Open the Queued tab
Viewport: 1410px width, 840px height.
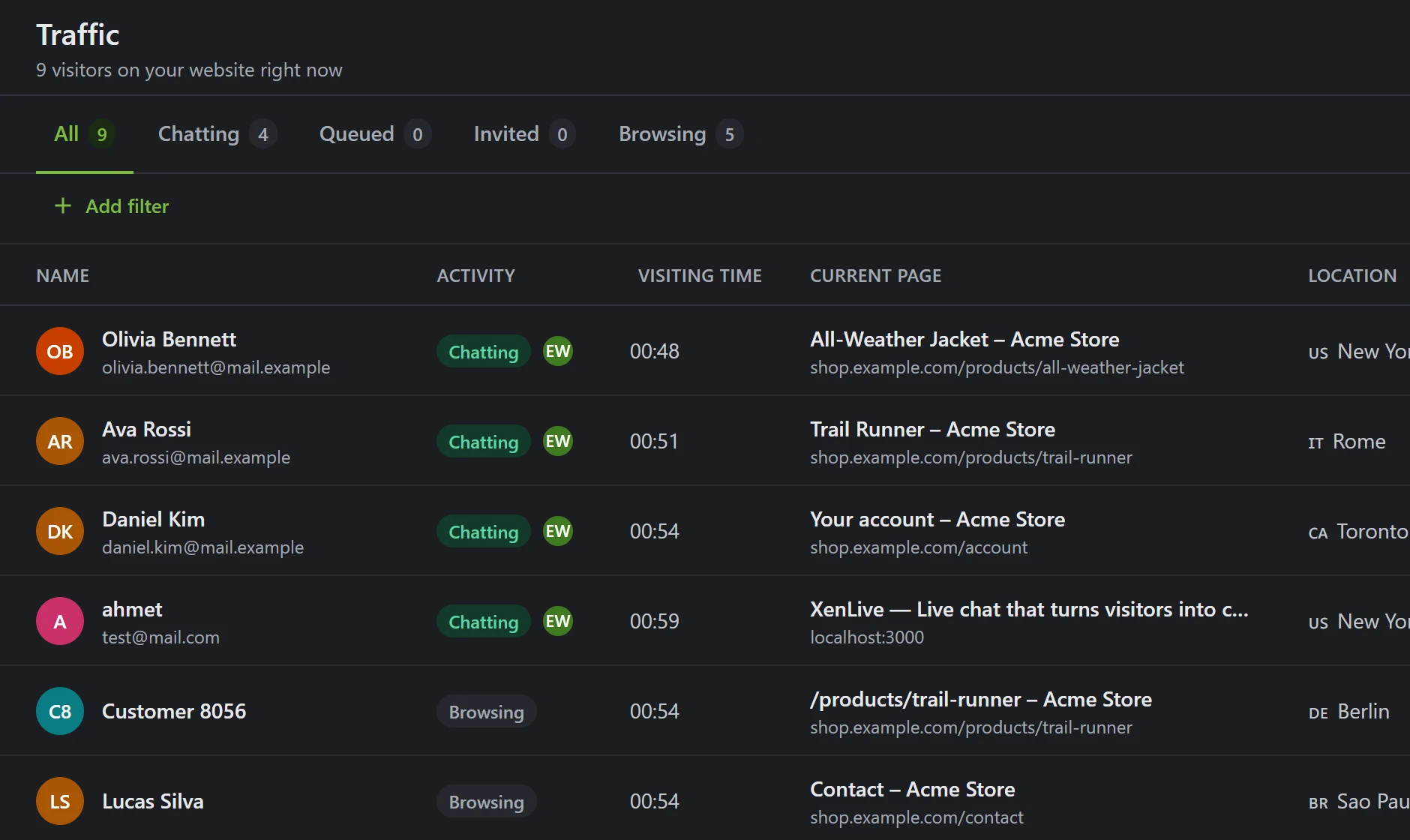(375, 134)
